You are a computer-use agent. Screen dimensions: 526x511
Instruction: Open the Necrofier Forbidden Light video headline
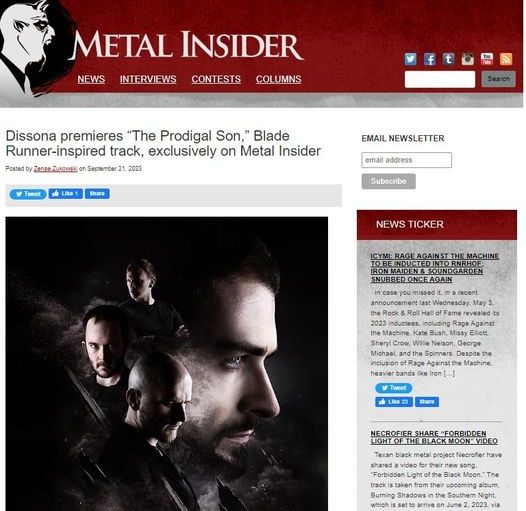pos(434,437)
